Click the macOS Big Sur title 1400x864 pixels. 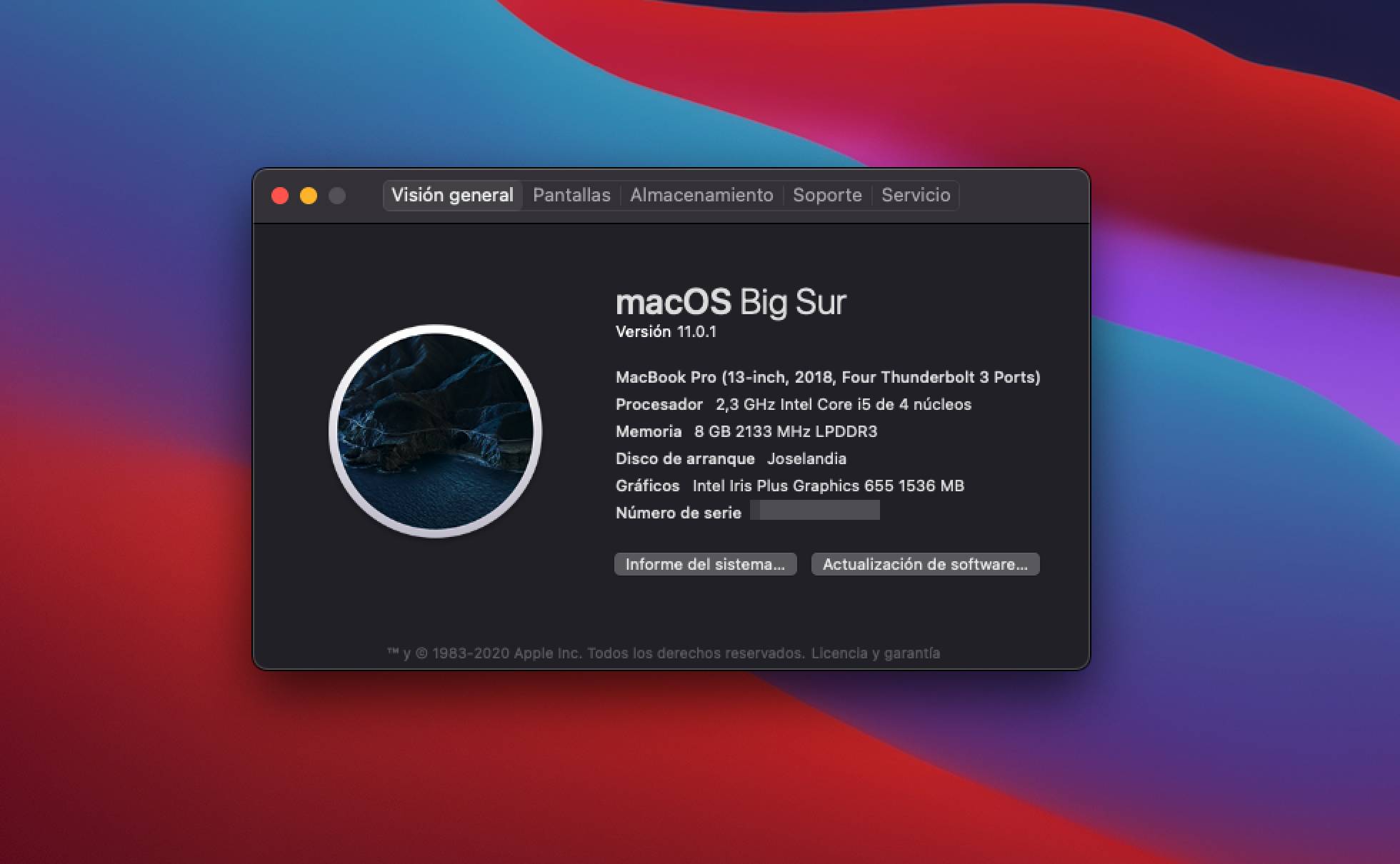731,301
